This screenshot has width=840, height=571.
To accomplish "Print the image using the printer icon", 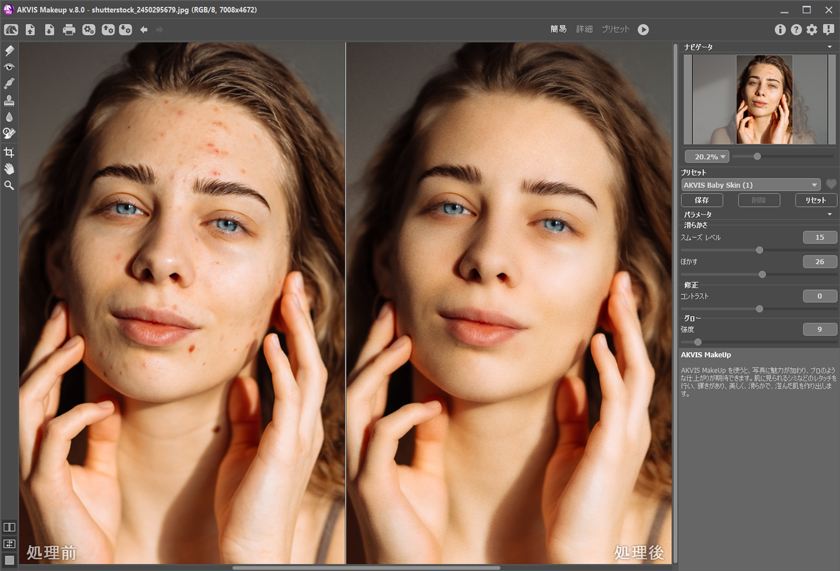I will pyautogui.click(x=69, y=29).
